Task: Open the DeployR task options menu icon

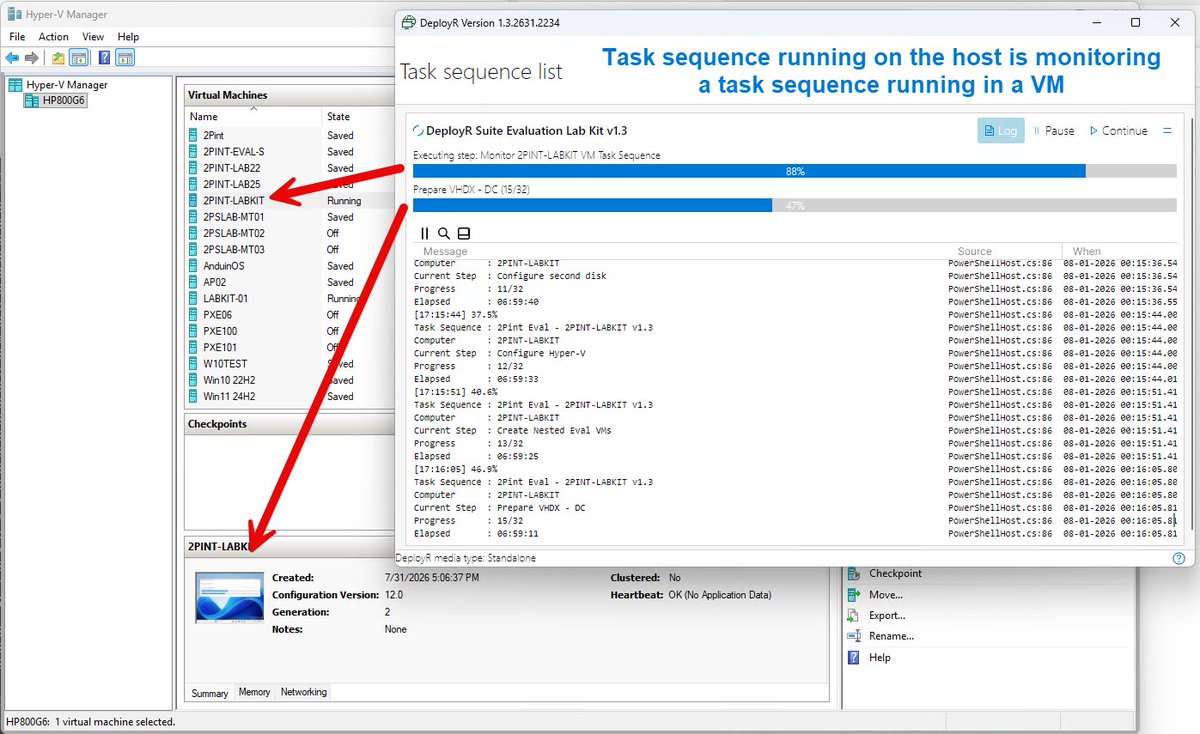Action: 1167,131
